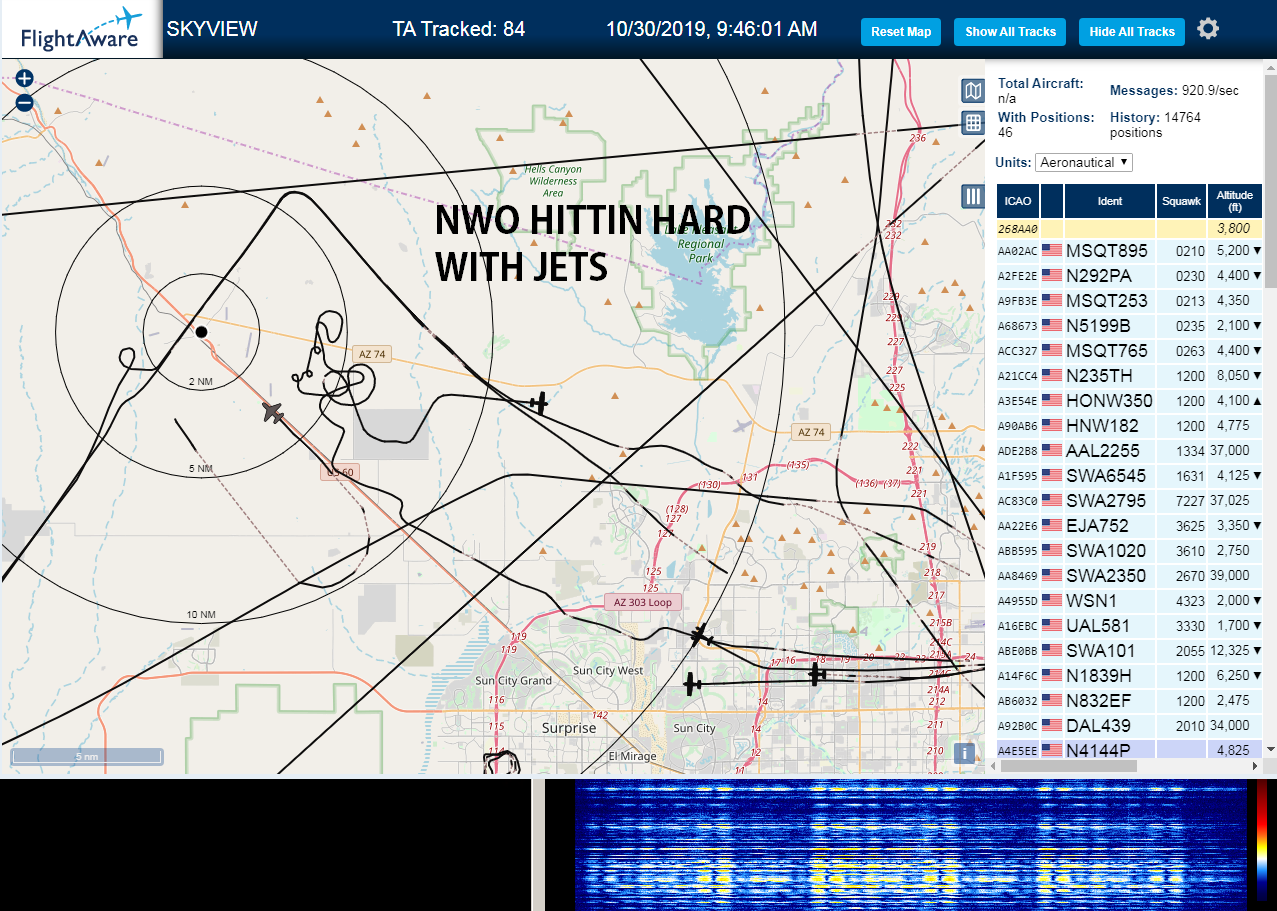Click Hide All Tracks button
The image size is (1277, 911).
tap(1132, 32)
